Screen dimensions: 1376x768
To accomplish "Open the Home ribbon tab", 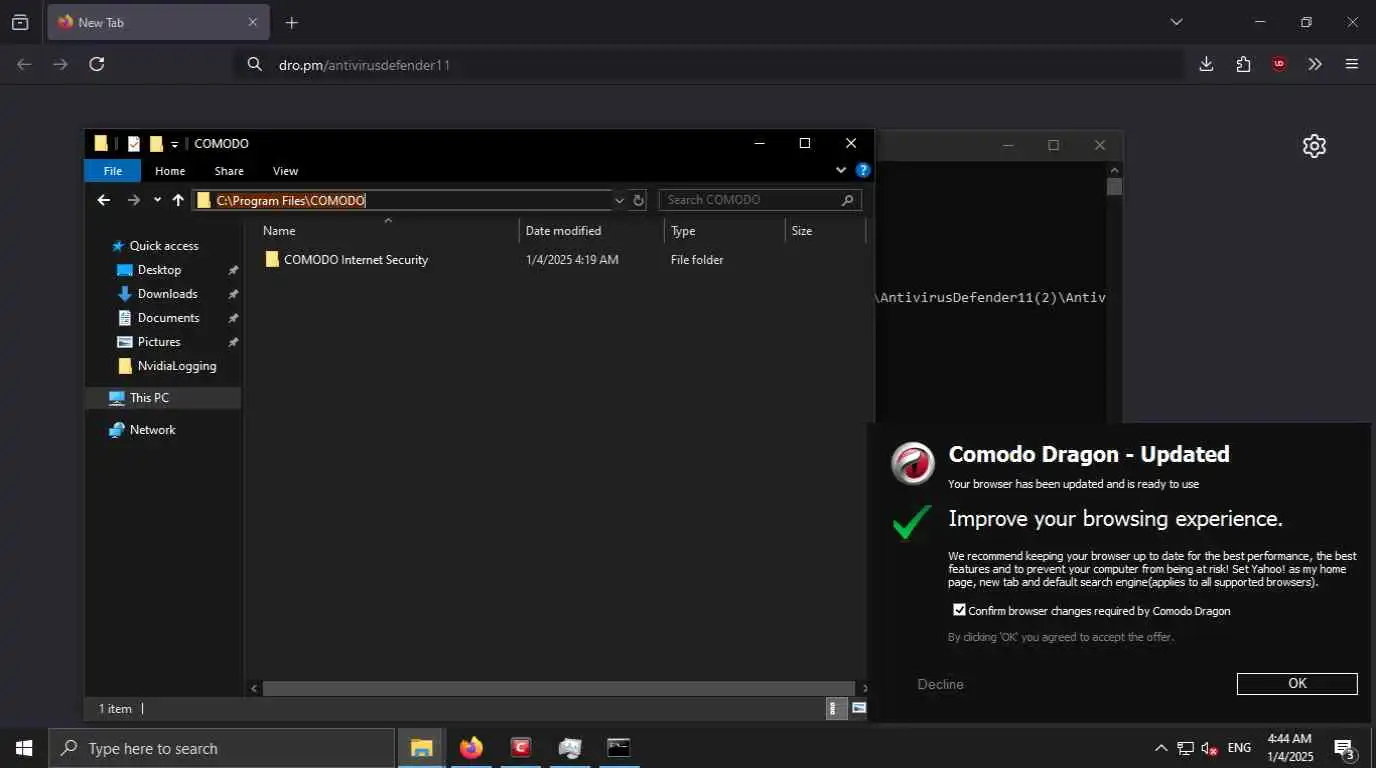I will 170,171.
